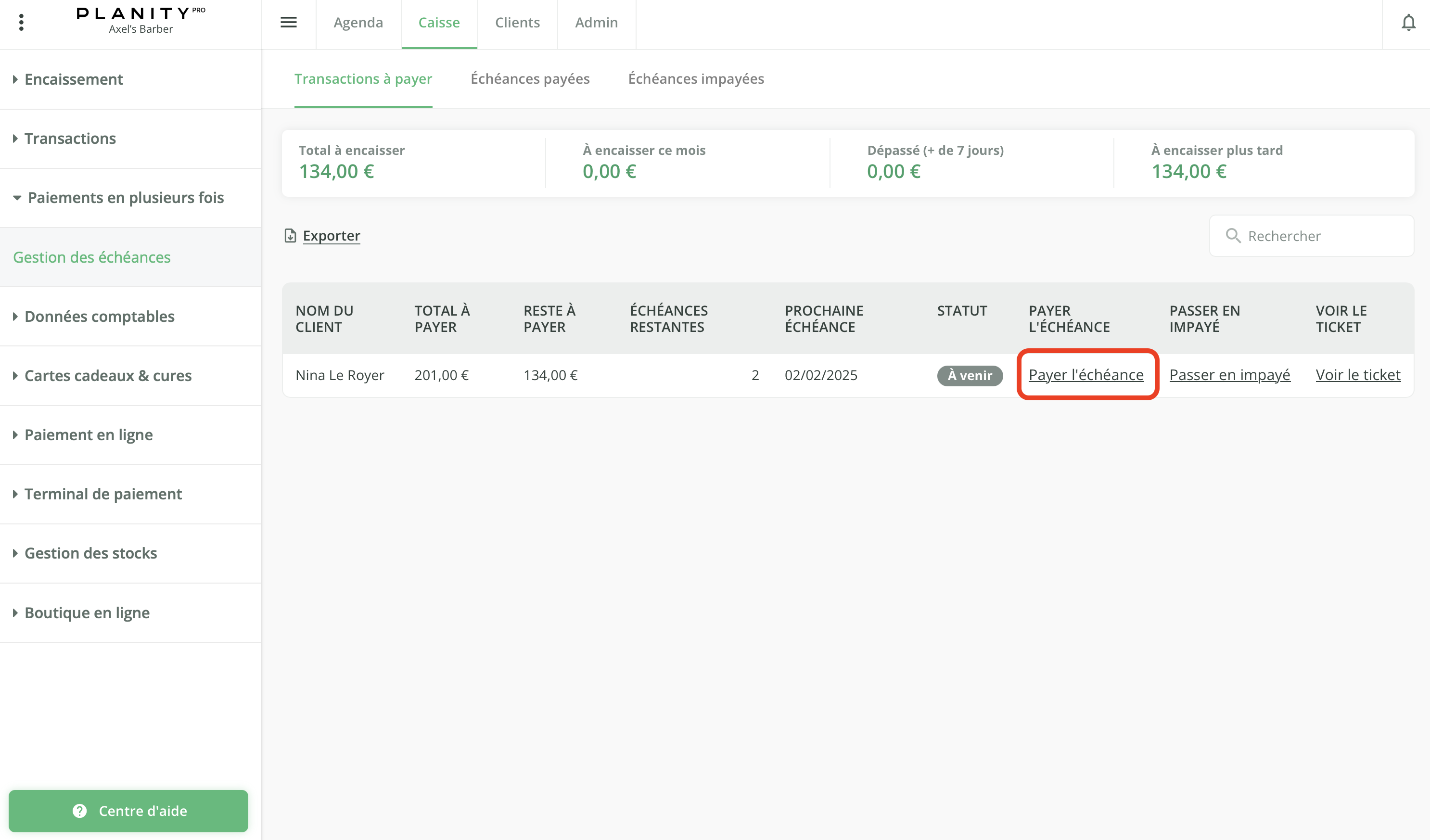The height and width of the screenshot is (840, 1430).
Task: Expand Cartes cadeaux & cures section
Action: [x=108, y=376]
